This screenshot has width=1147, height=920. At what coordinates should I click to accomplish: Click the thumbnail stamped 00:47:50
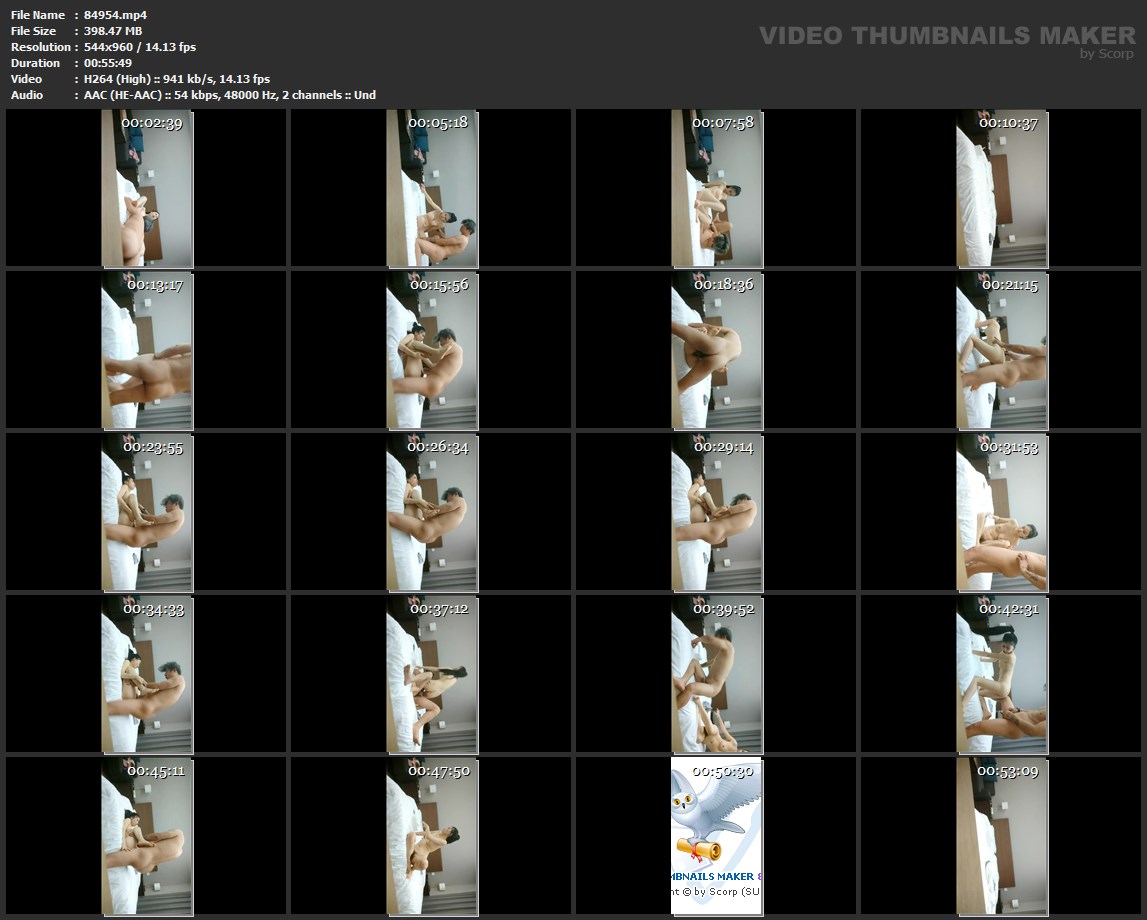432,835
